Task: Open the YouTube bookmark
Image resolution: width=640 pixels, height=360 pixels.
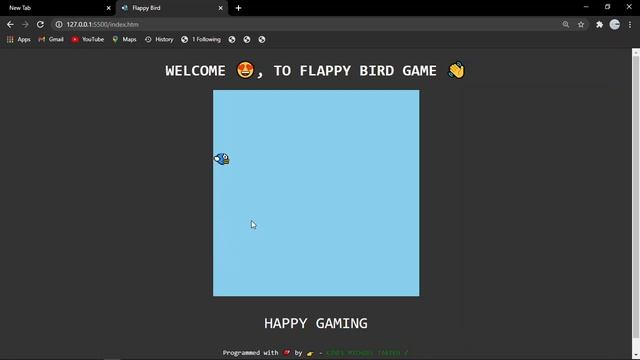Action: coord(88,40)
